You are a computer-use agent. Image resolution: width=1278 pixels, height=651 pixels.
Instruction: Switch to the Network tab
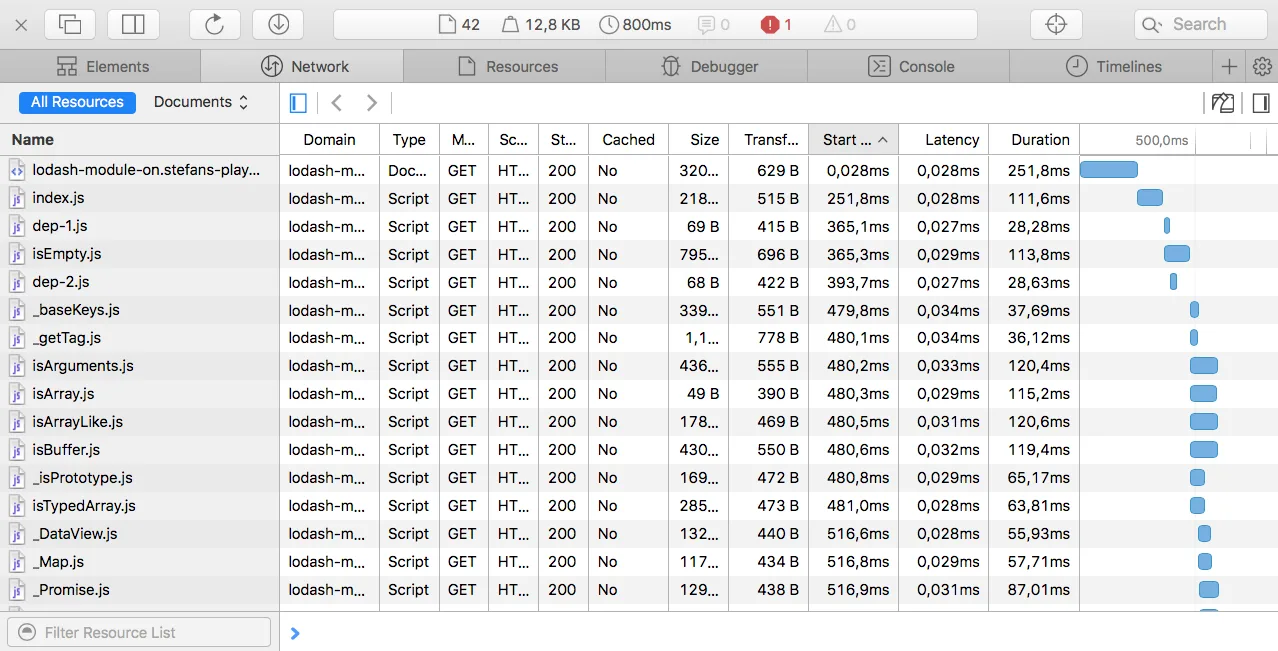(303, 66)
